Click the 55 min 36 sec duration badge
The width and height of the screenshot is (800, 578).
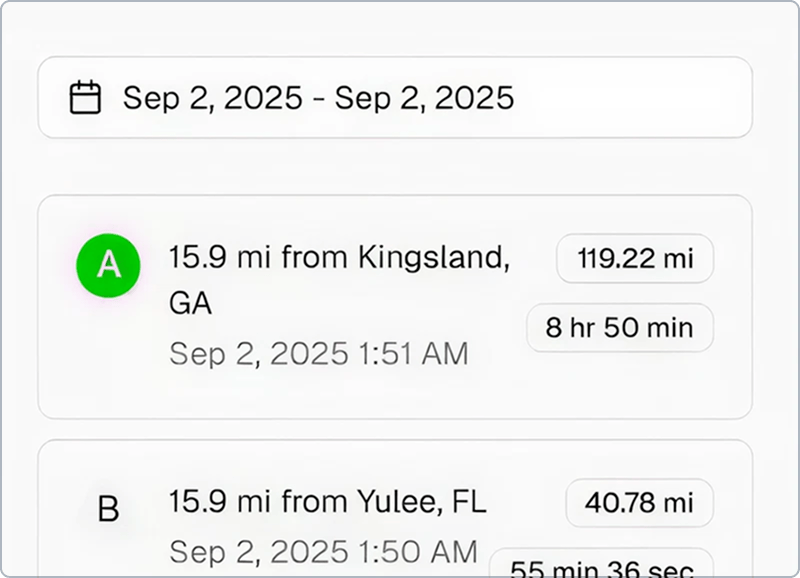coord(602,567)
